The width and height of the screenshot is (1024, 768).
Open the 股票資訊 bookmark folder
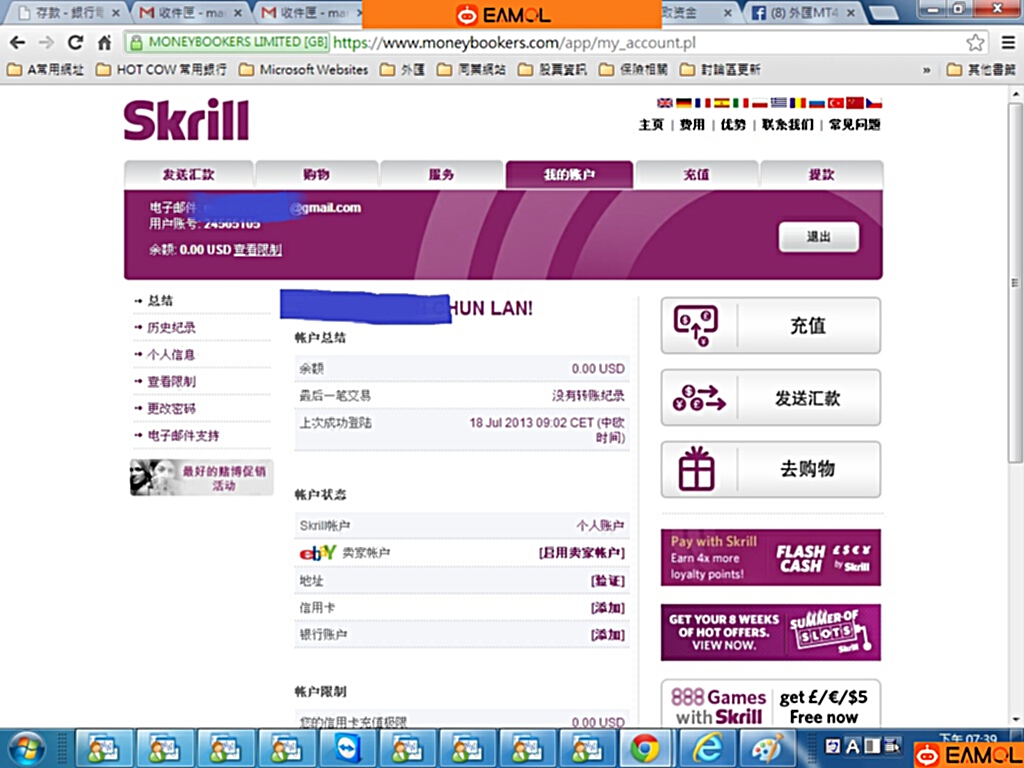(552, 69)
